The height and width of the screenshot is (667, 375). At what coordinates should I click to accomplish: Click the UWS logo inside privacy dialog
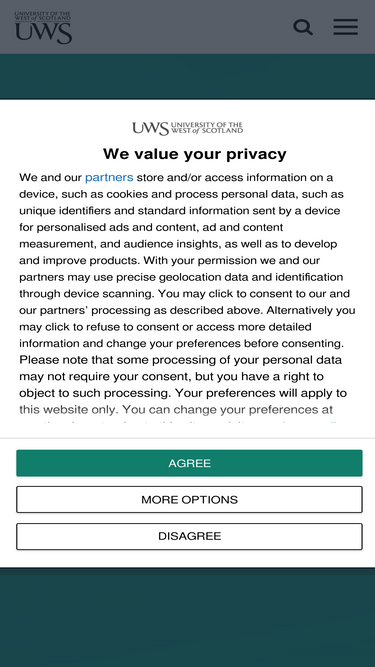188,128
